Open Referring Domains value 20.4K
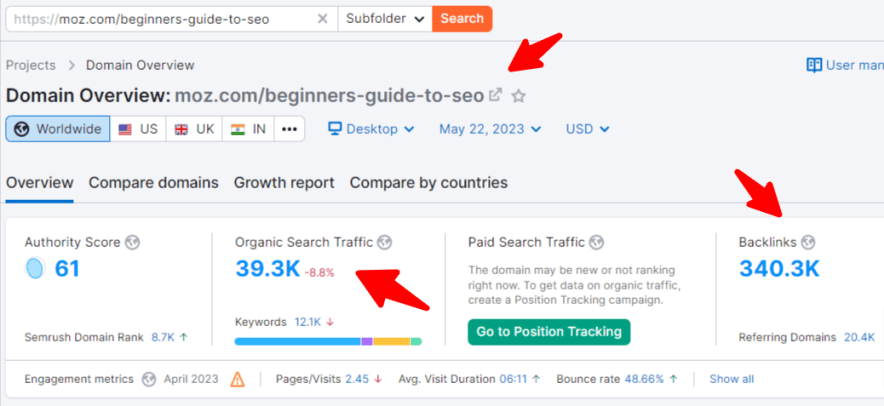Viewport: 884px width, 406px height. click(859, 337)
